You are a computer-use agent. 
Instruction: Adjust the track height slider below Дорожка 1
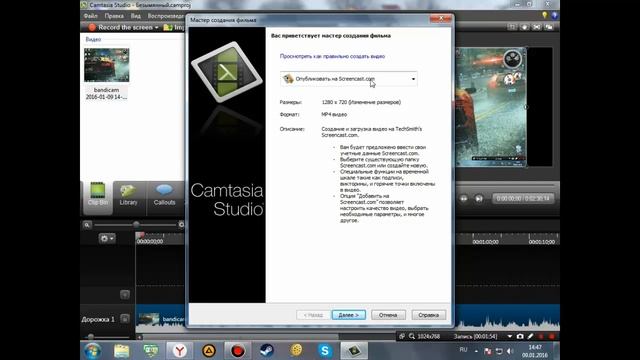(x=91, y=337)
